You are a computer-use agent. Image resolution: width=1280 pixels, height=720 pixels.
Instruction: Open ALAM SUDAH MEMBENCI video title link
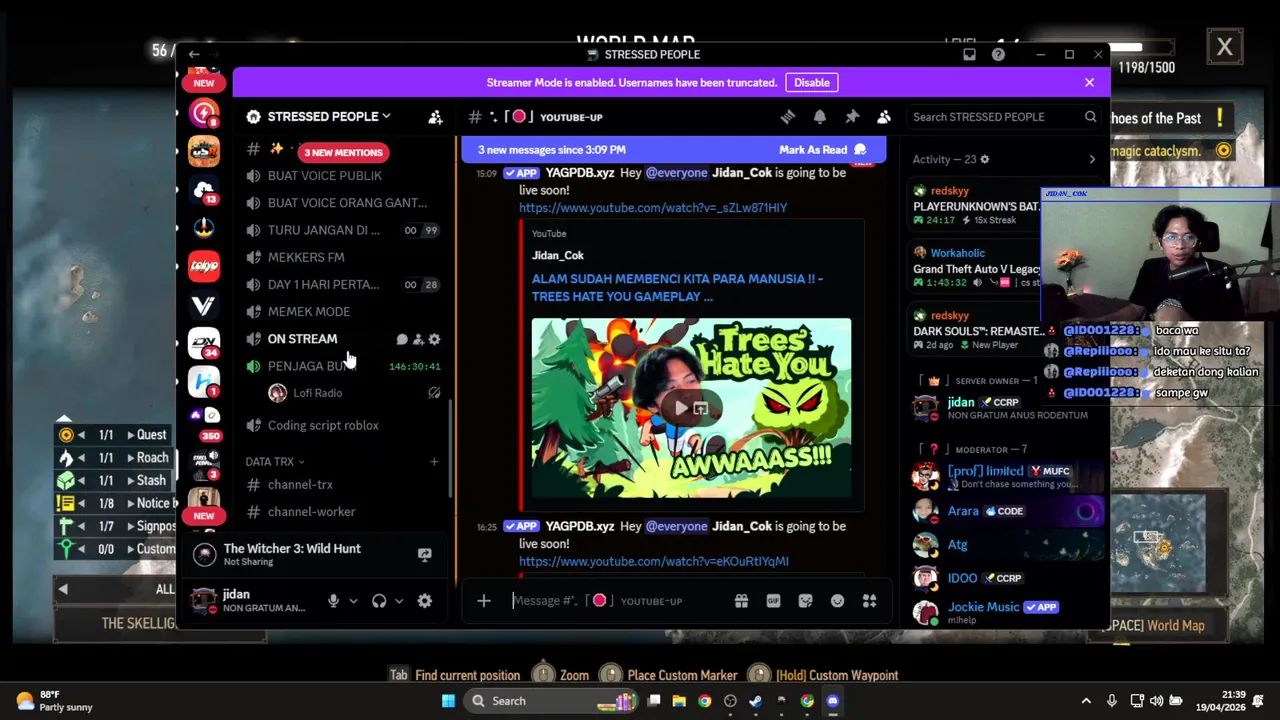[677, 288]
